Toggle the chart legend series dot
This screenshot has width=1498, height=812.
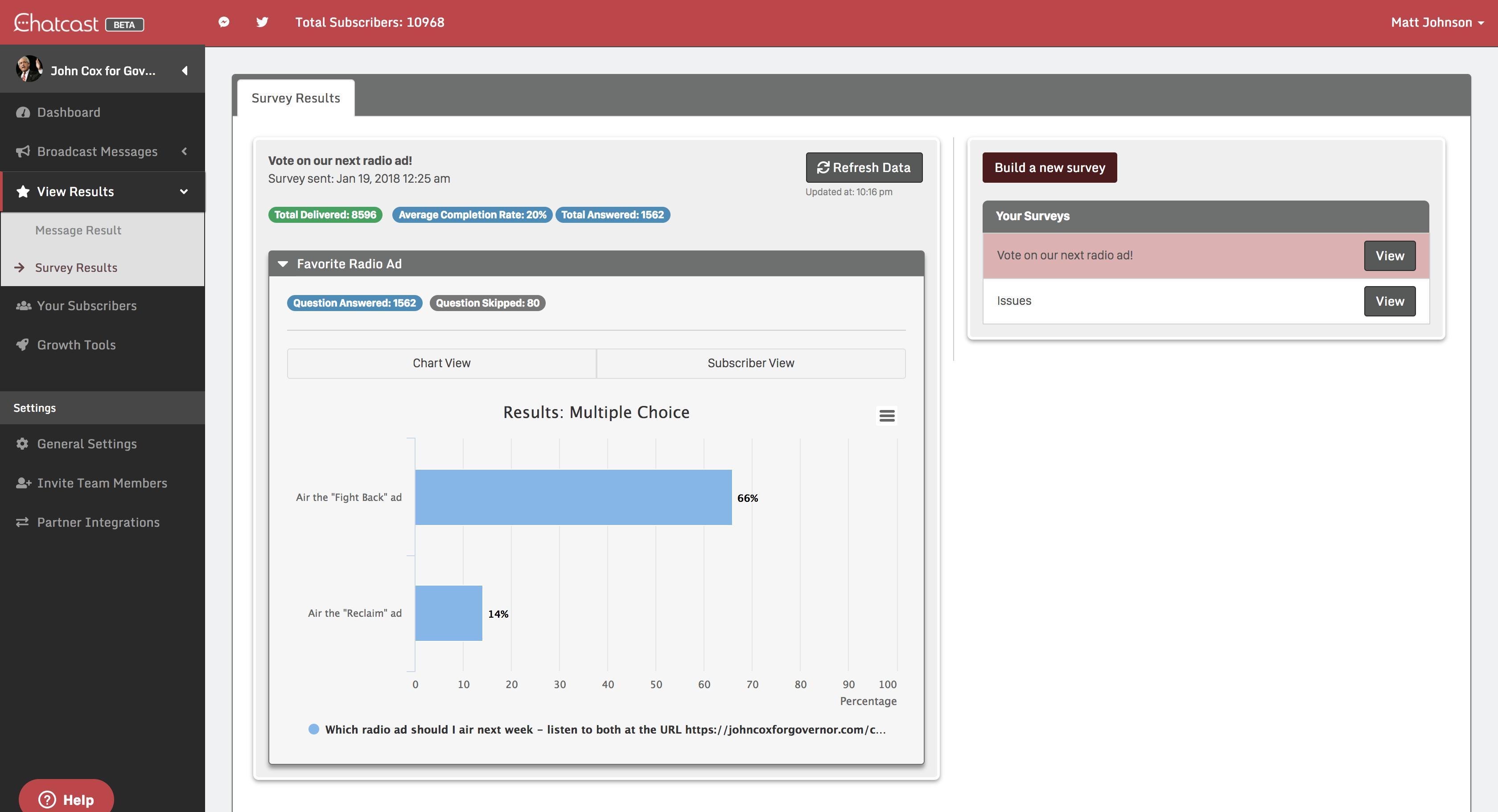[313, 729]
